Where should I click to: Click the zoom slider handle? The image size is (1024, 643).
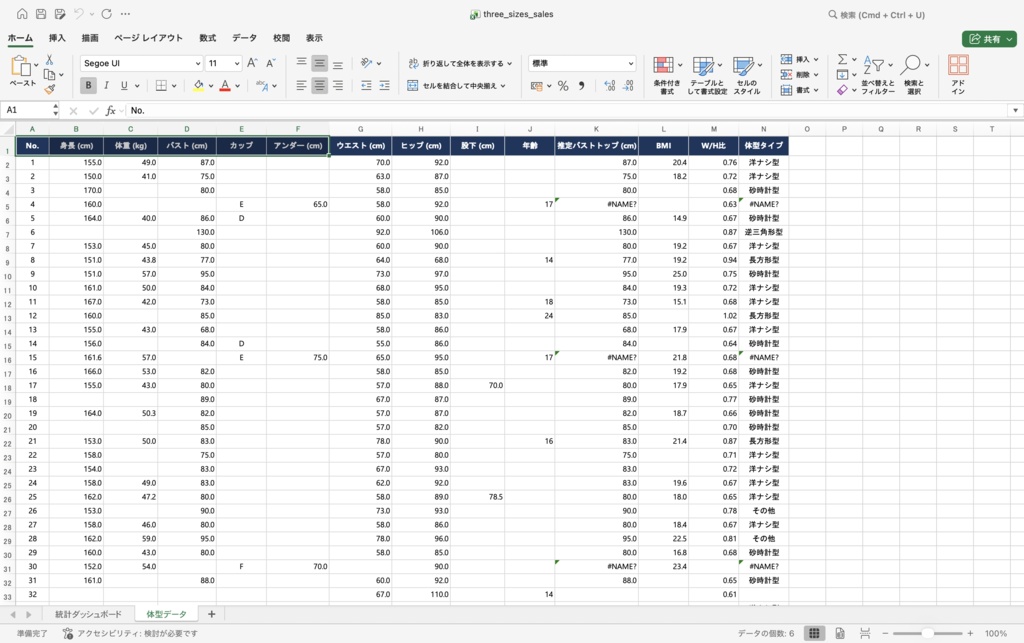tap(927, 633)
